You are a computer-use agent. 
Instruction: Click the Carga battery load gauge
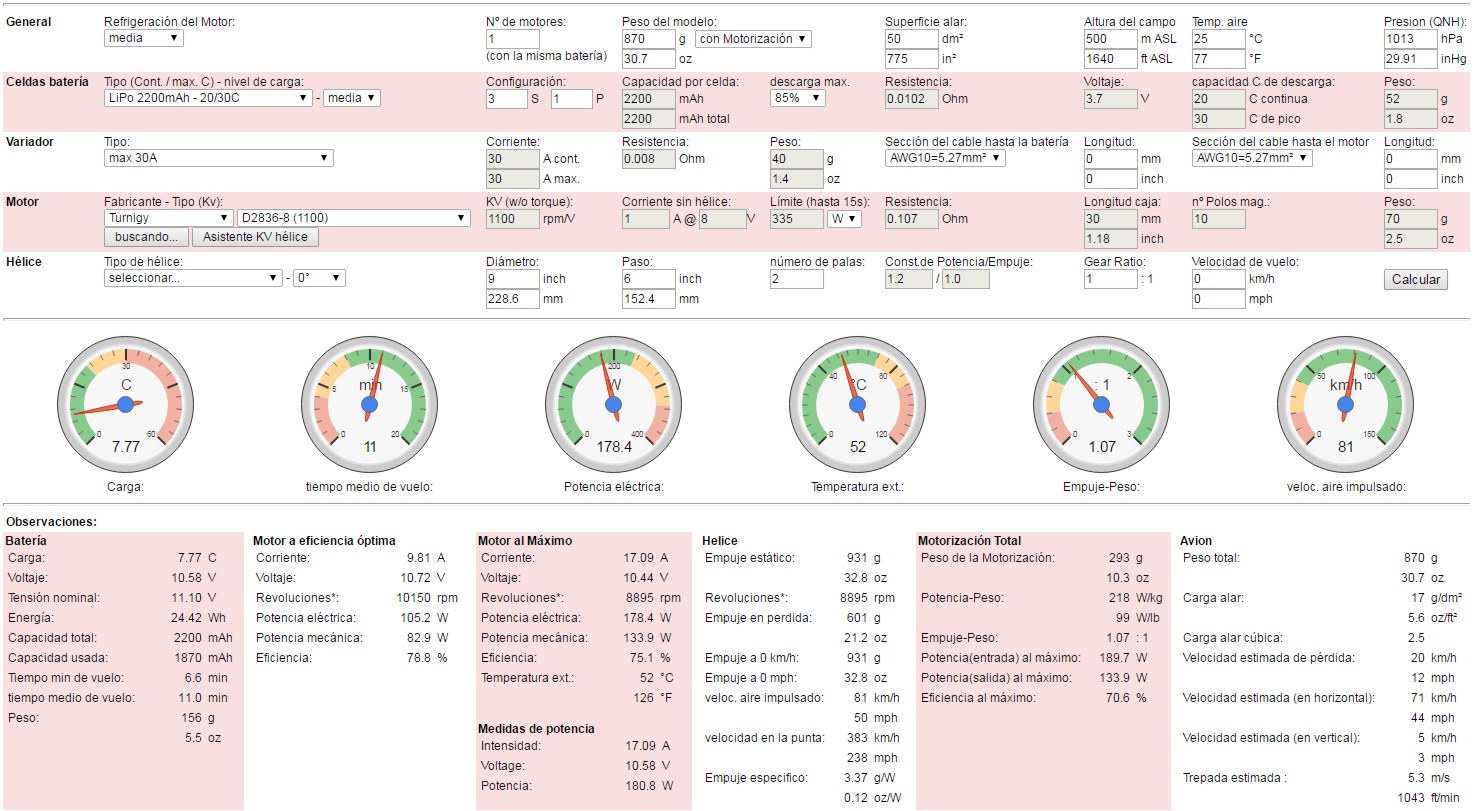pos(125,404)
